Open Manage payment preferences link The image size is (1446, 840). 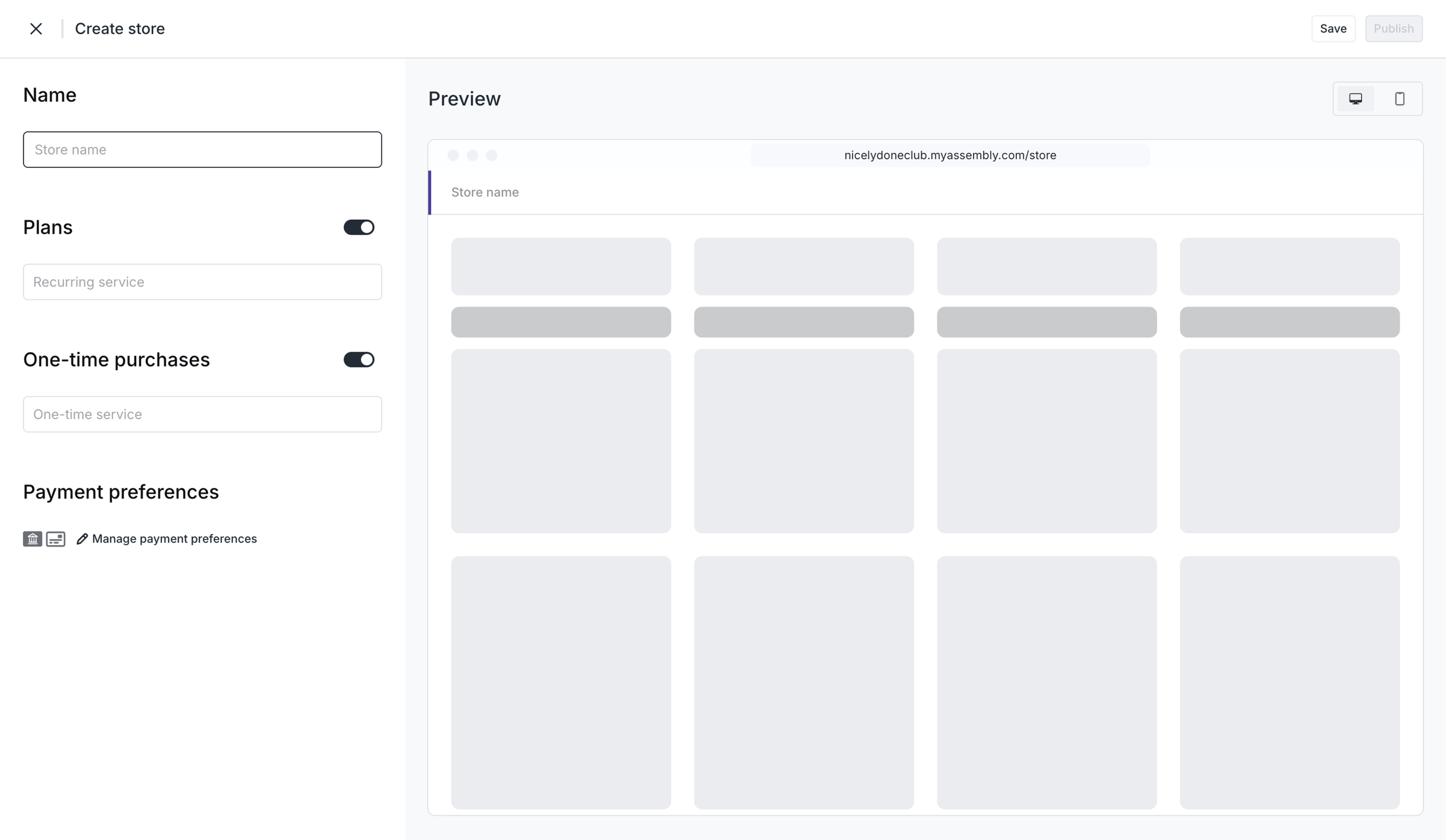[x=174, y=539]
